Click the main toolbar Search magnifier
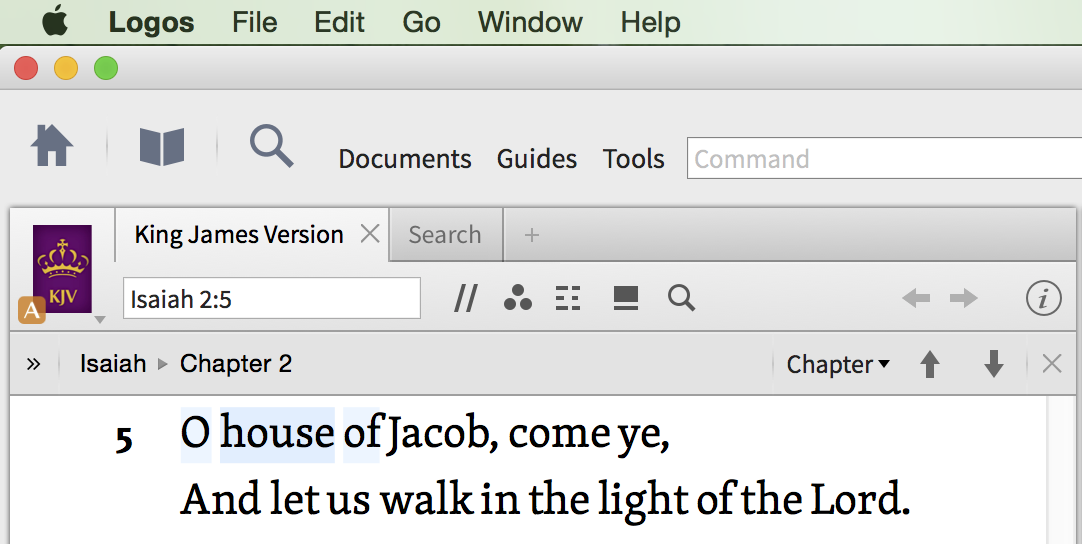1082x544 pixels. point(271,146)
